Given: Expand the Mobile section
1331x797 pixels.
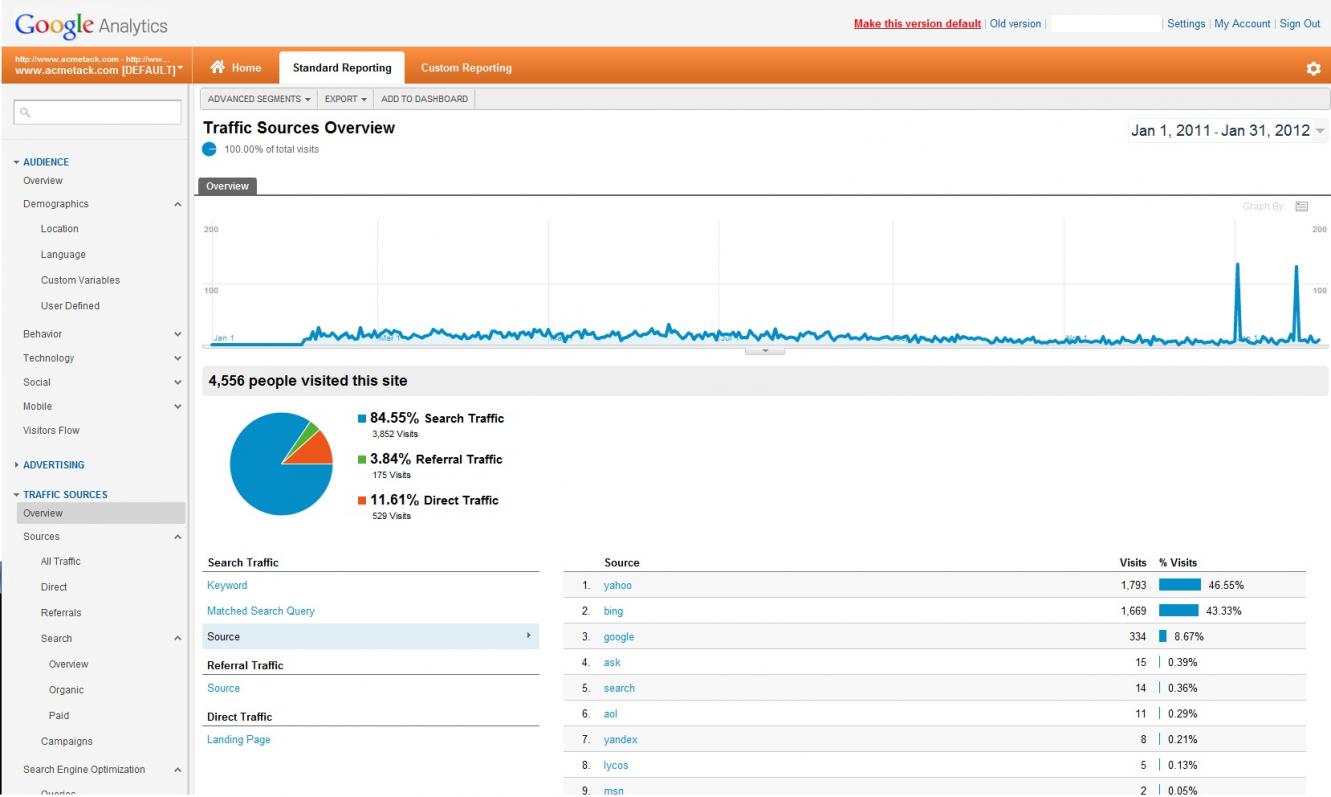Looking at the screenshot, I should (178, 406).
